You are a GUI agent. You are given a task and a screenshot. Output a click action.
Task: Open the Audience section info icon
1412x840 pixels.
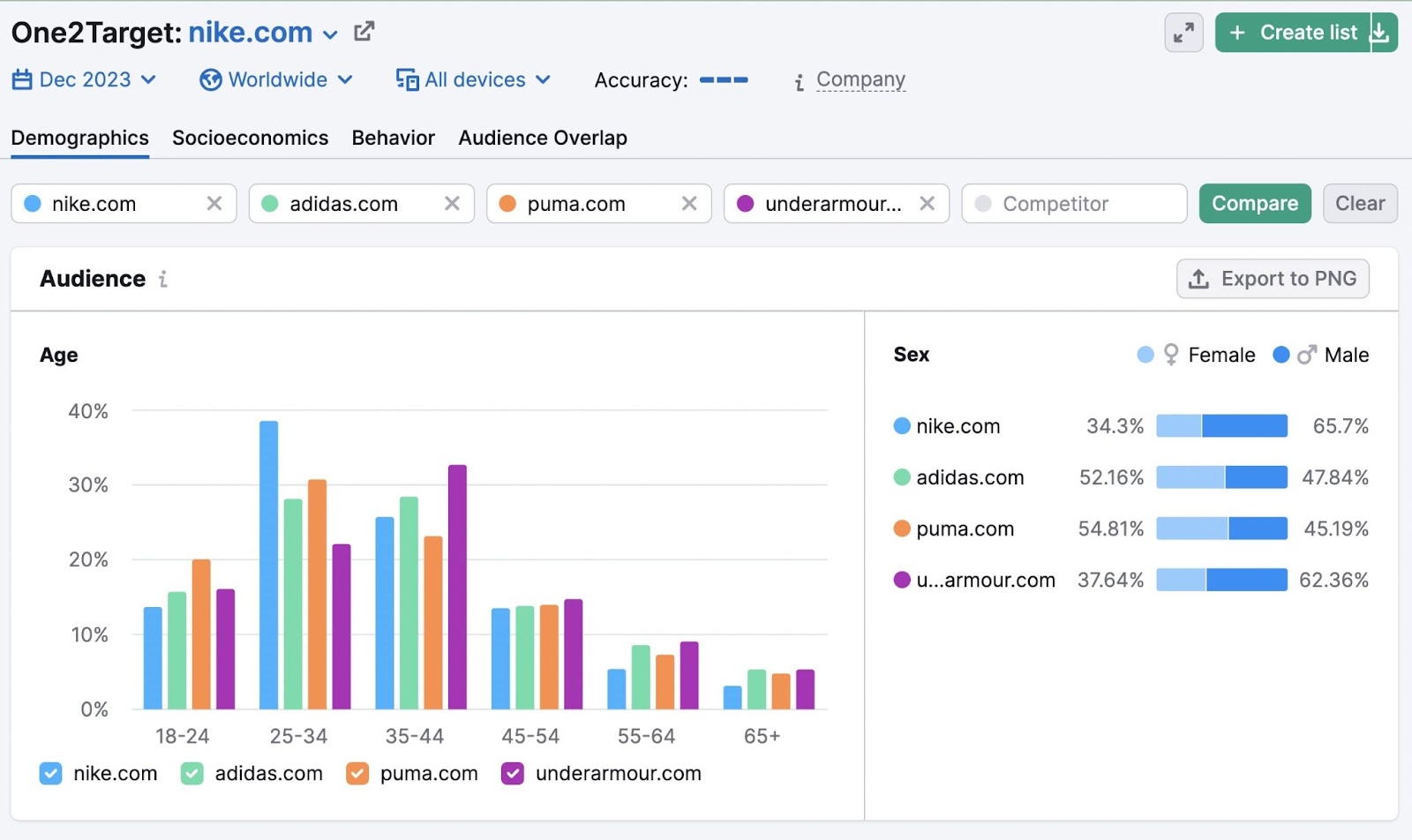[x=162, y=280]
